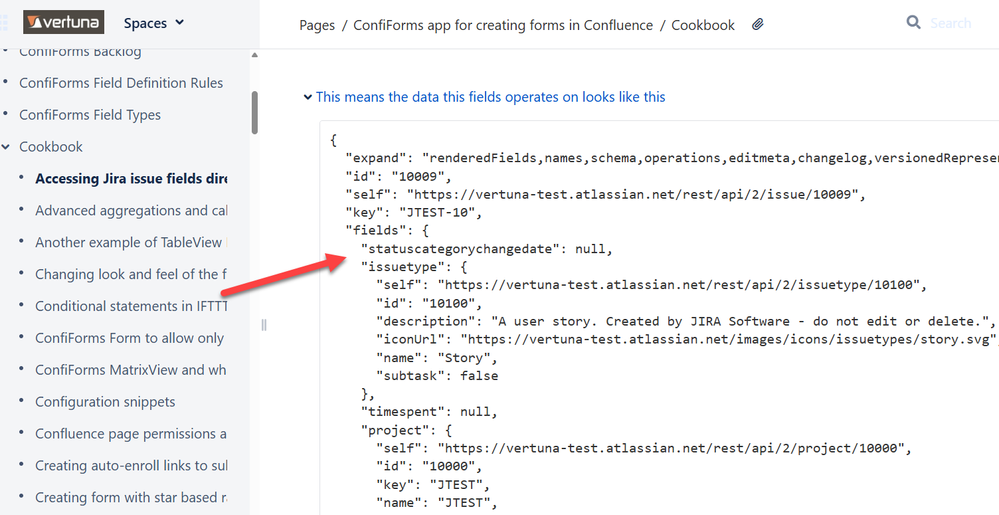Select Accessing Jira issue fields page
This screenshot has height=515, width=999.
(x=131, y=178)
